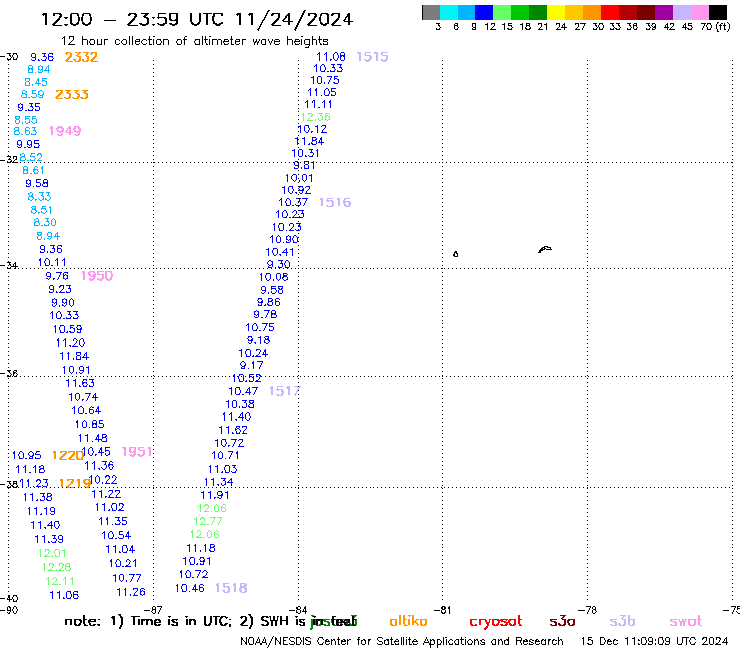Pick the bright red 33 ft color segment
This screenshot has width=740, height=650.
point(610,12)
